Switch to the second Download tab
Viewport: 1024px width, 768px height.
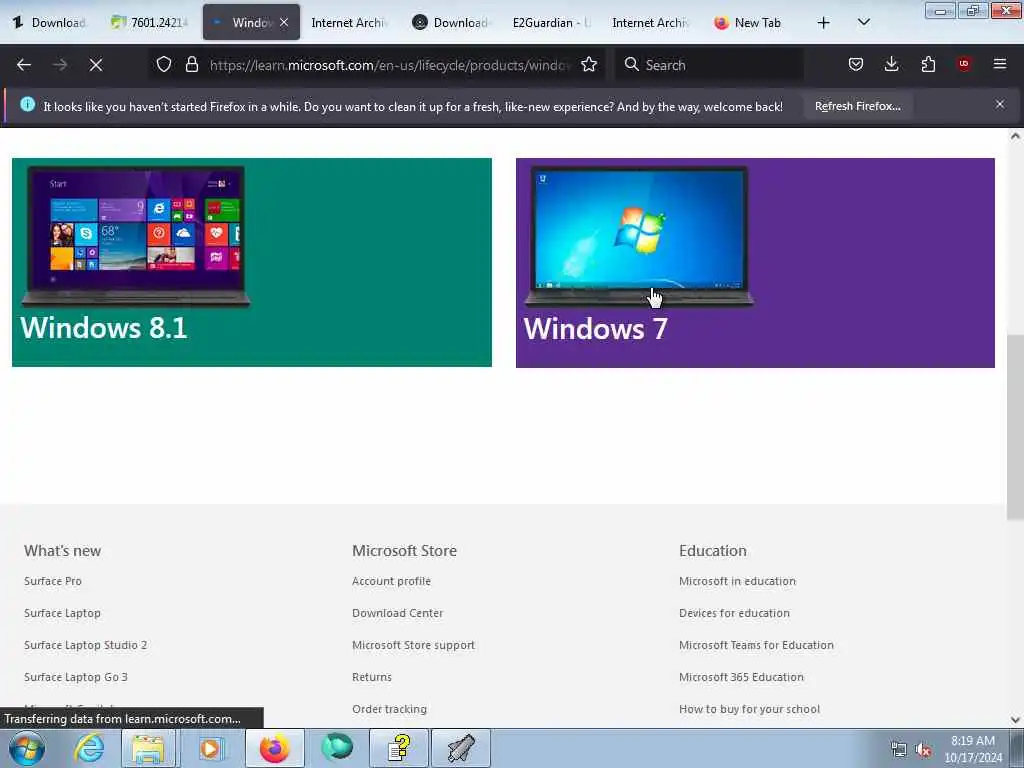[452, 23]
